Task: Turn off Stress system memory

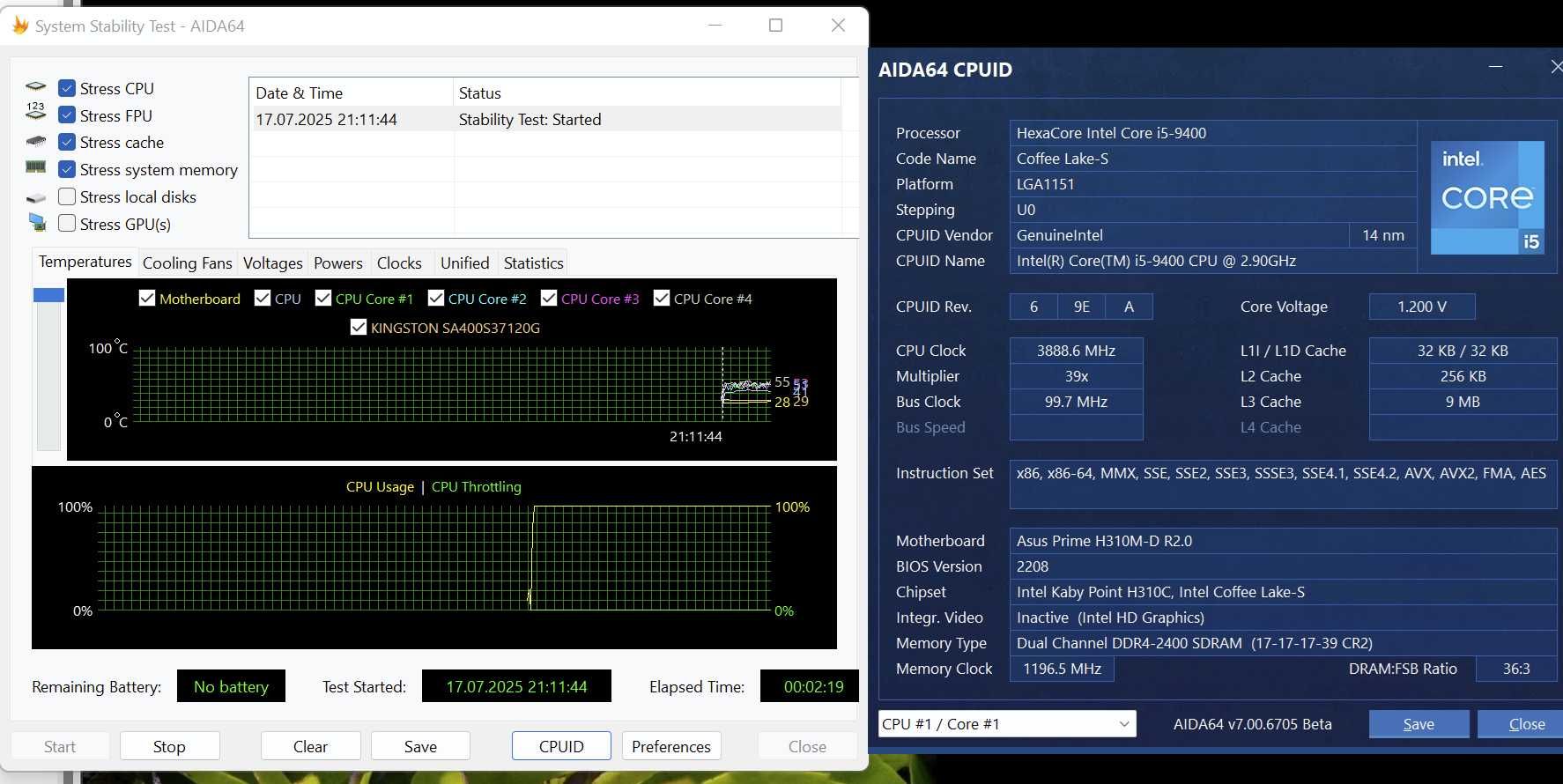Action: 67,169
